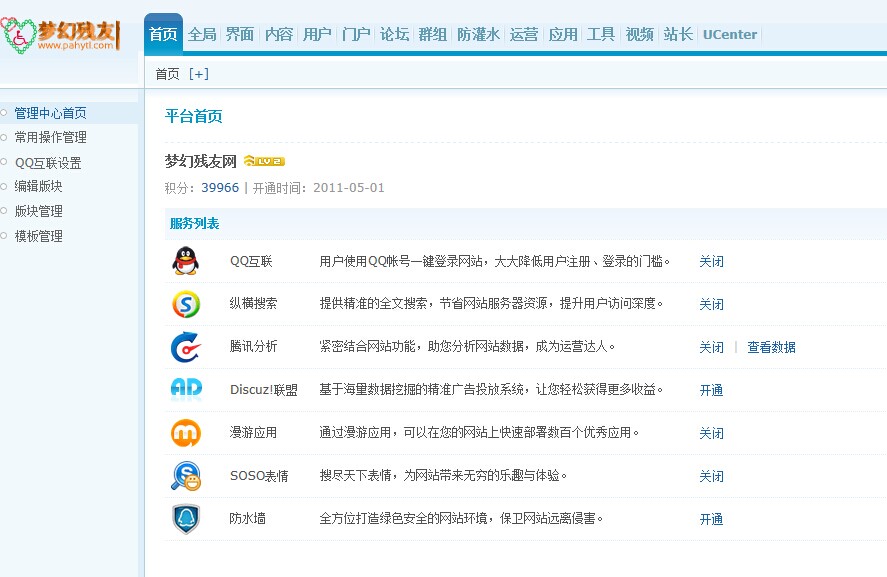Open 查看数据 for 腾讯分析

[x=771, y=348]
